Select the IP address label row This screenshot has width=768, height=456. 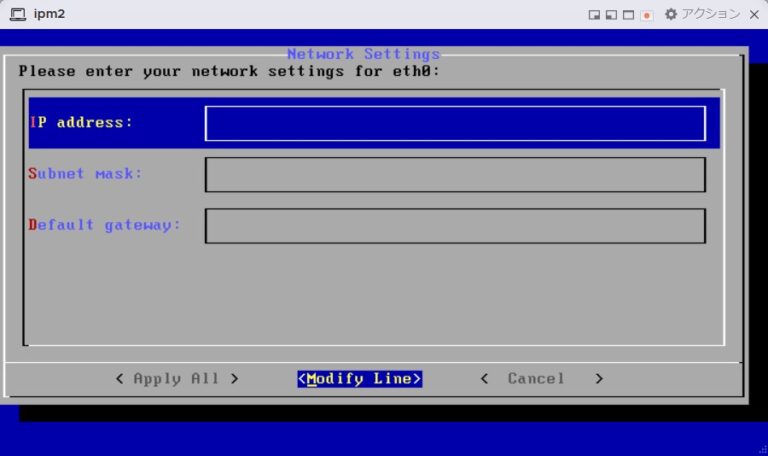tap(81, 123)
